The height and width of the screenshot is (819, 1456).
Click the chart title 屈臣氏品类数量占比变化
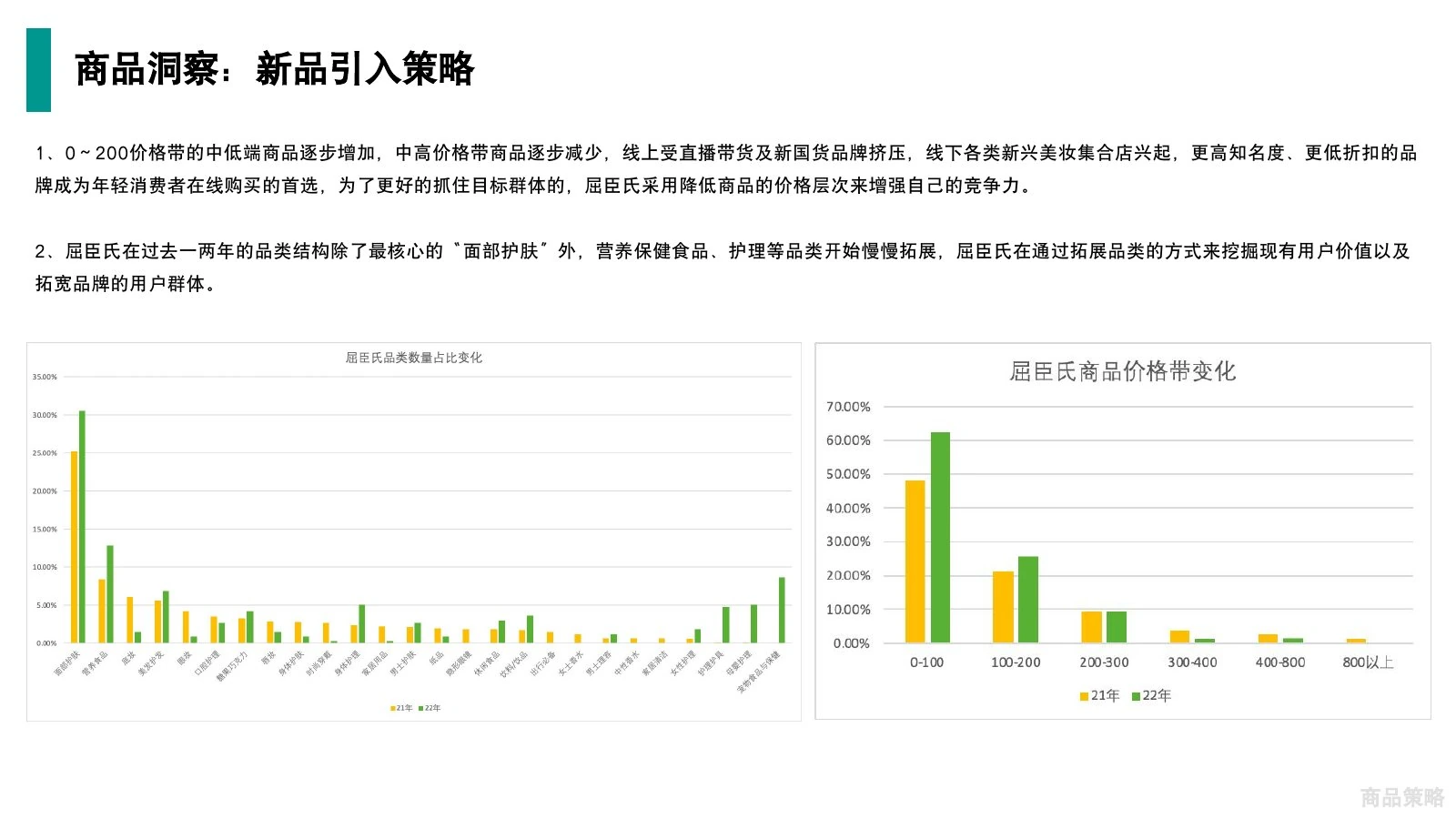click(414, 358)
